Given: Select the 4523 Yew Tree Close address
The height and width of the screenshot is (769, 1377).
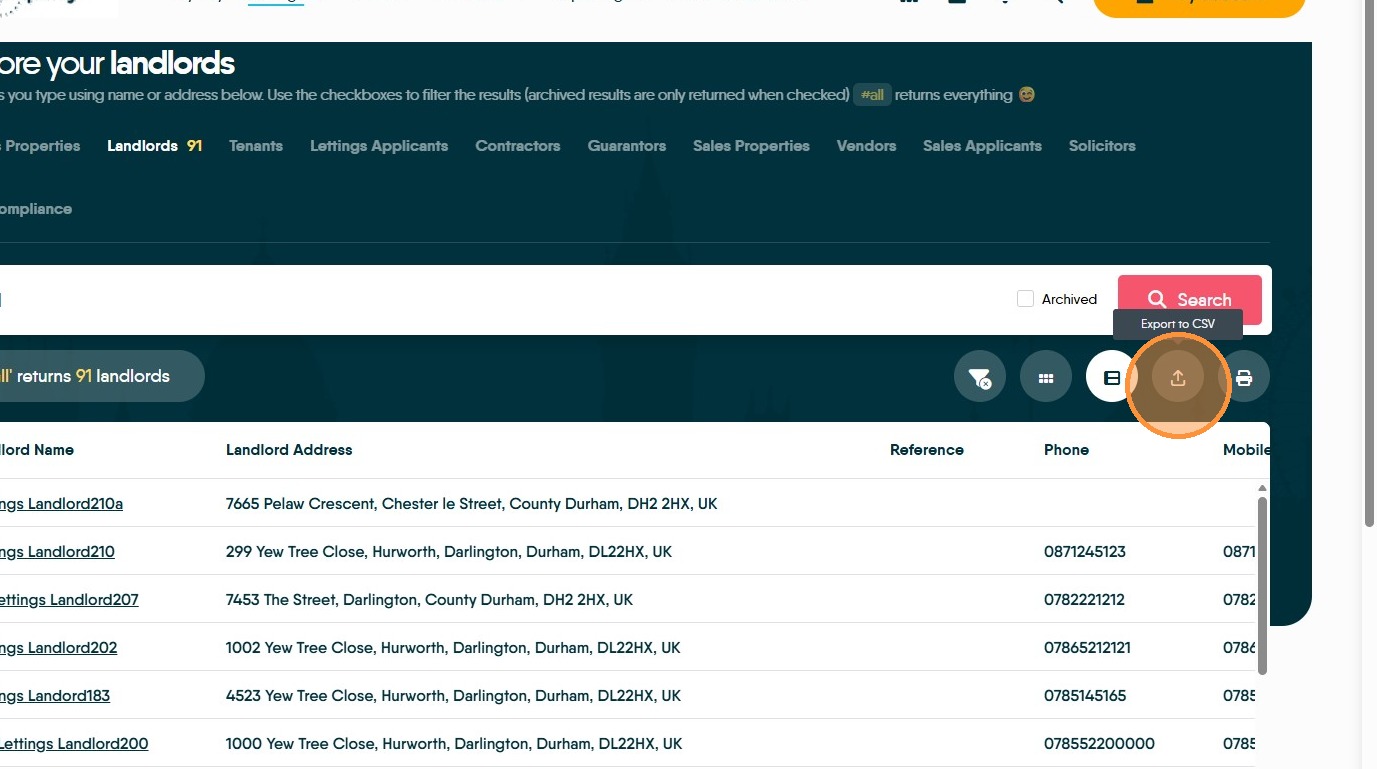Looking at the screenshot, I should point(453,696).
